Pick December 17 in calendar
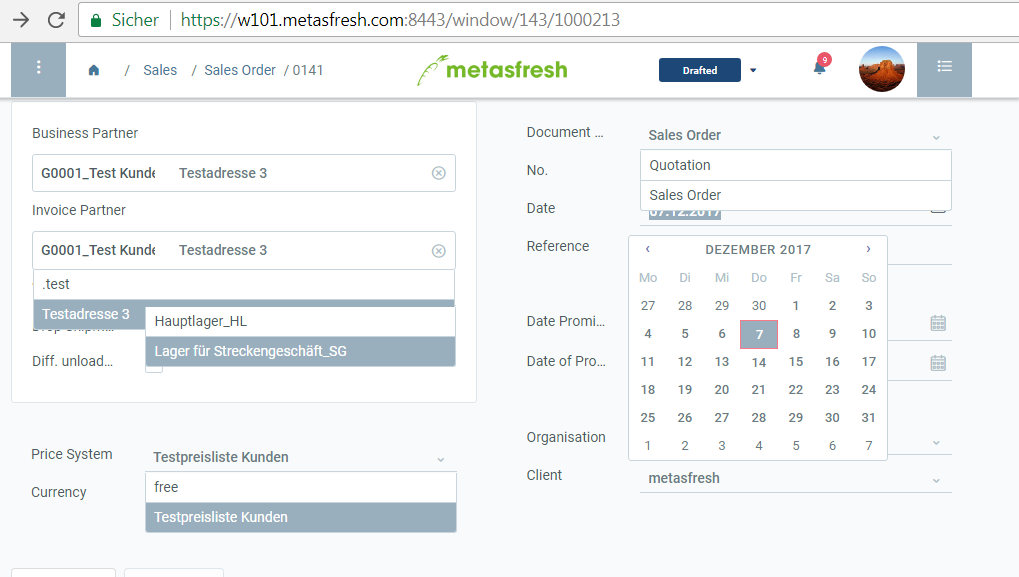This screenshot has height=577, width=1019. [x=869, y=362]
